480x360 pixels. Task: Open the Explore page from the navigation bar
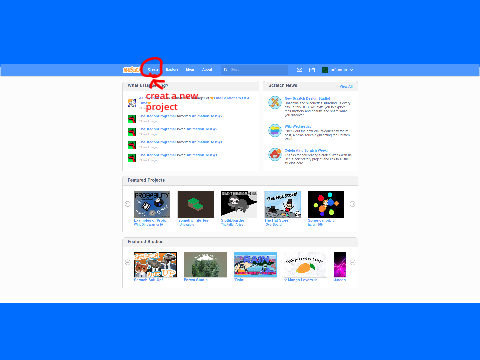click(172, 70)
